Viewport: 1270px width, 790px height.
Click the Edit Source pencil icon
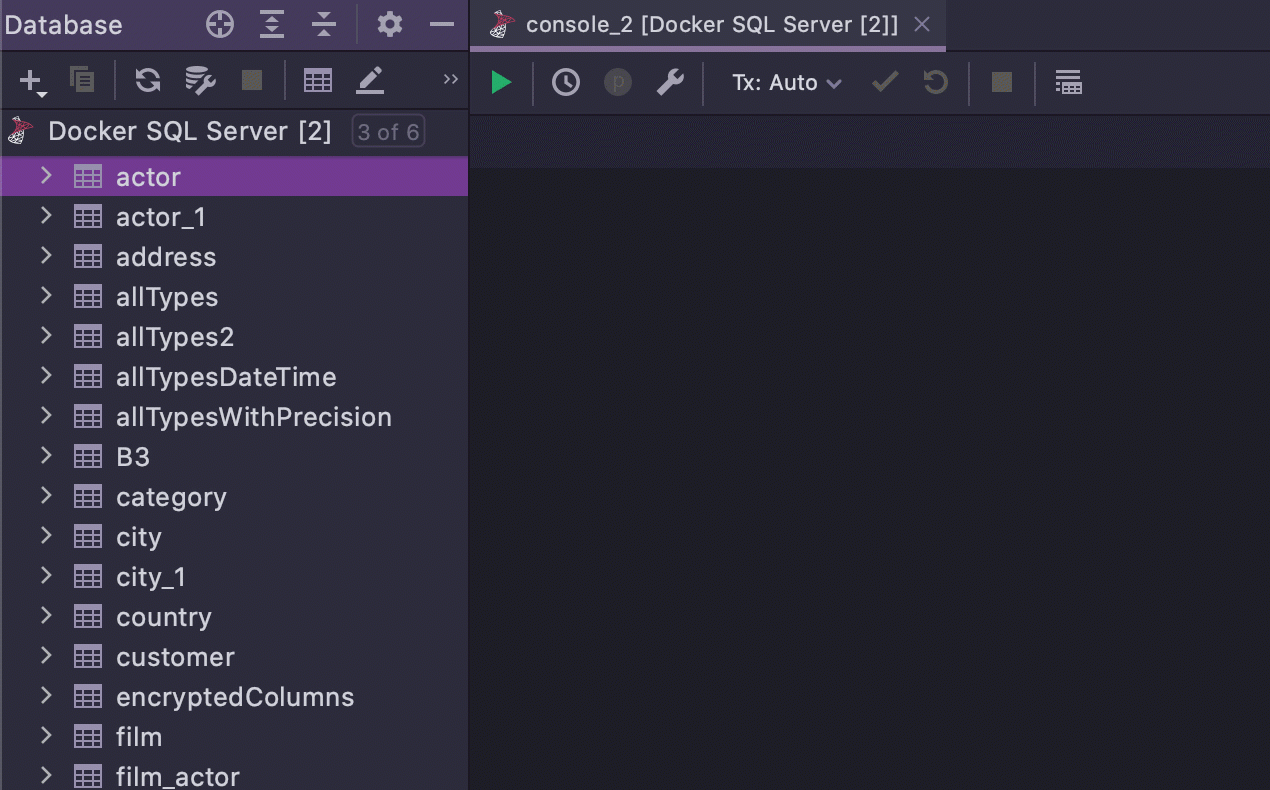pyautogui.click(x=370, y=81)
